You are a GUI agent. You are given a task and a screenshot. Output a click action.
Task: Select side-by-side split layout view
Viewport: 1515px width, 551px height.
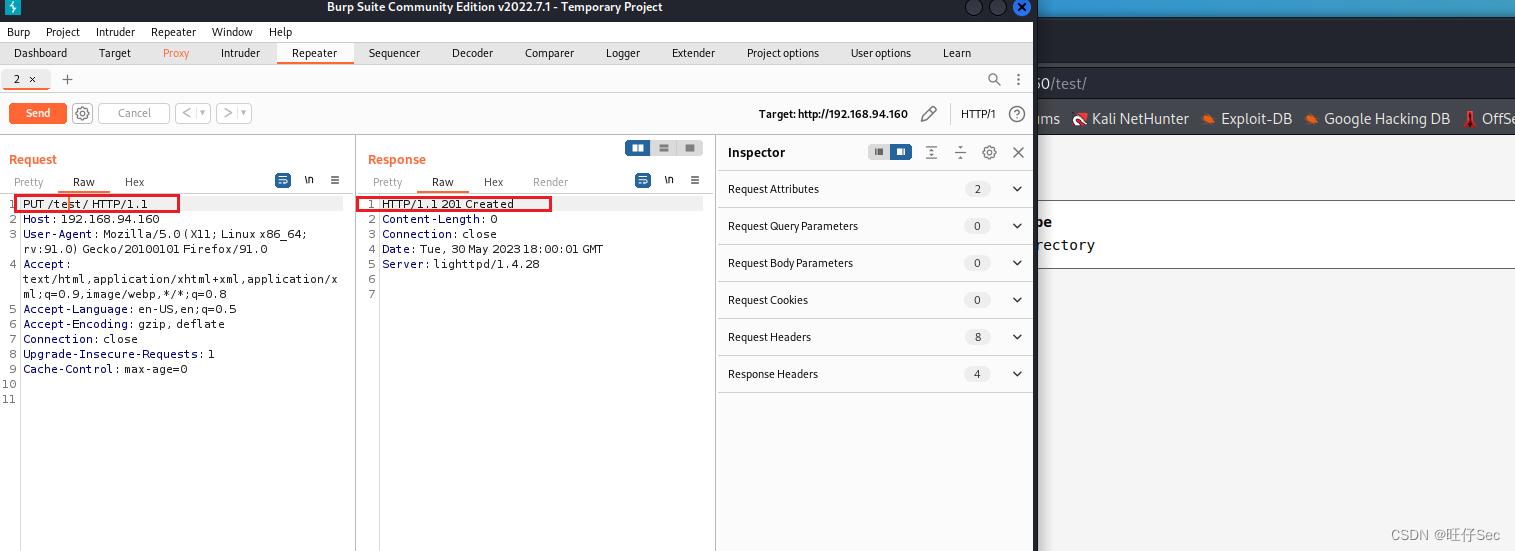[x=638, y=148]
